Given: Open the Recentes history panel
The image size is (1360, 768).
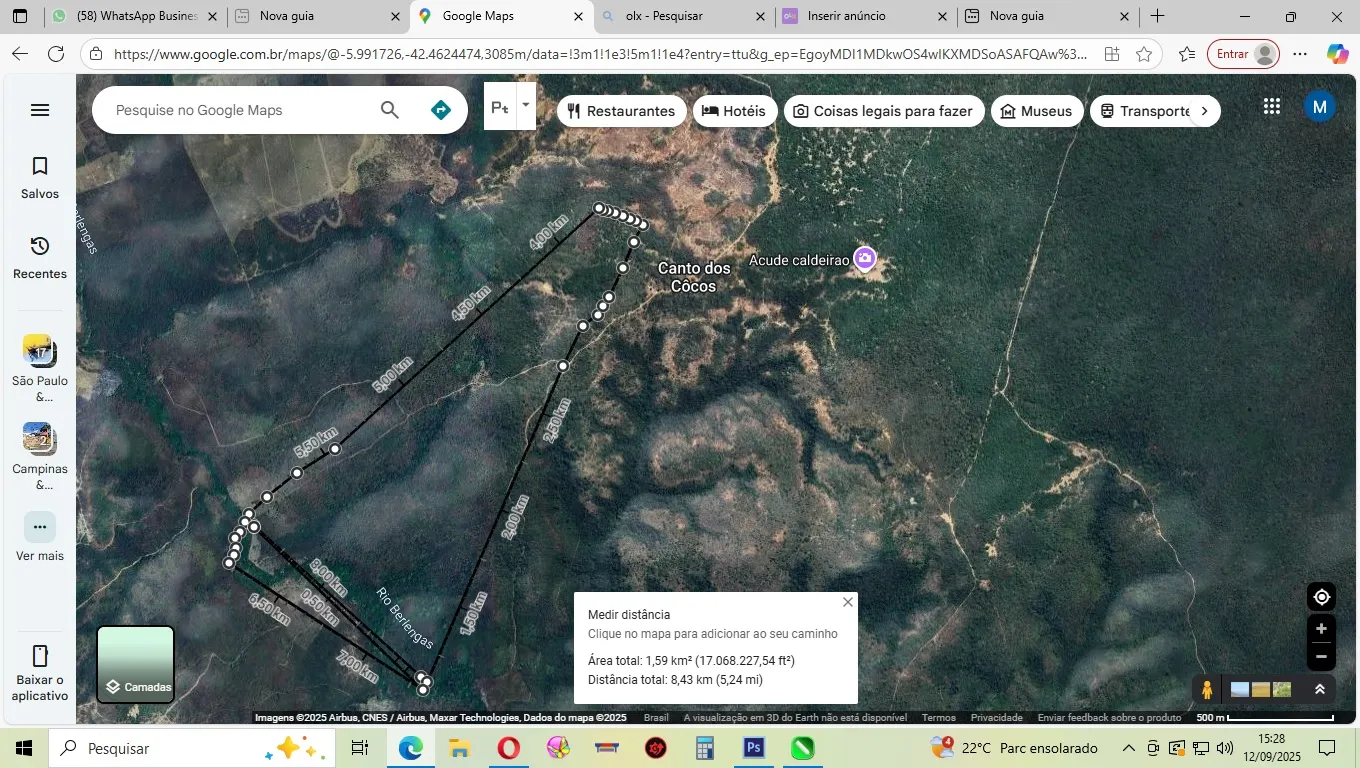Looking at the screenshot, I should pyautogui.click(x=40, y=257).
